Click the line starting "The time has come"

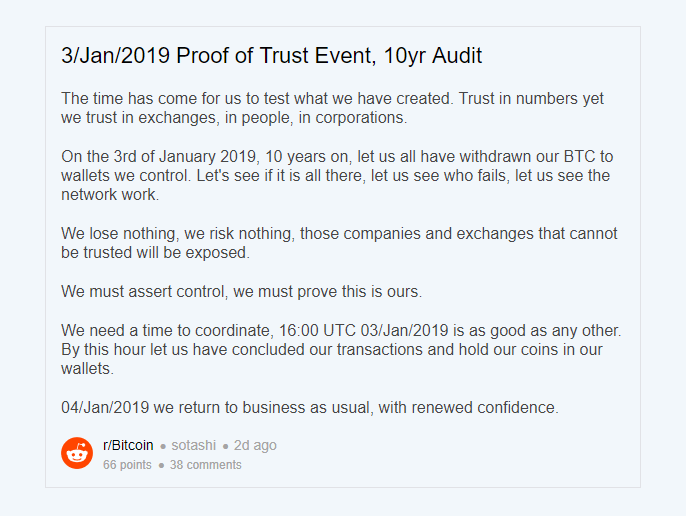pos(332,99)
